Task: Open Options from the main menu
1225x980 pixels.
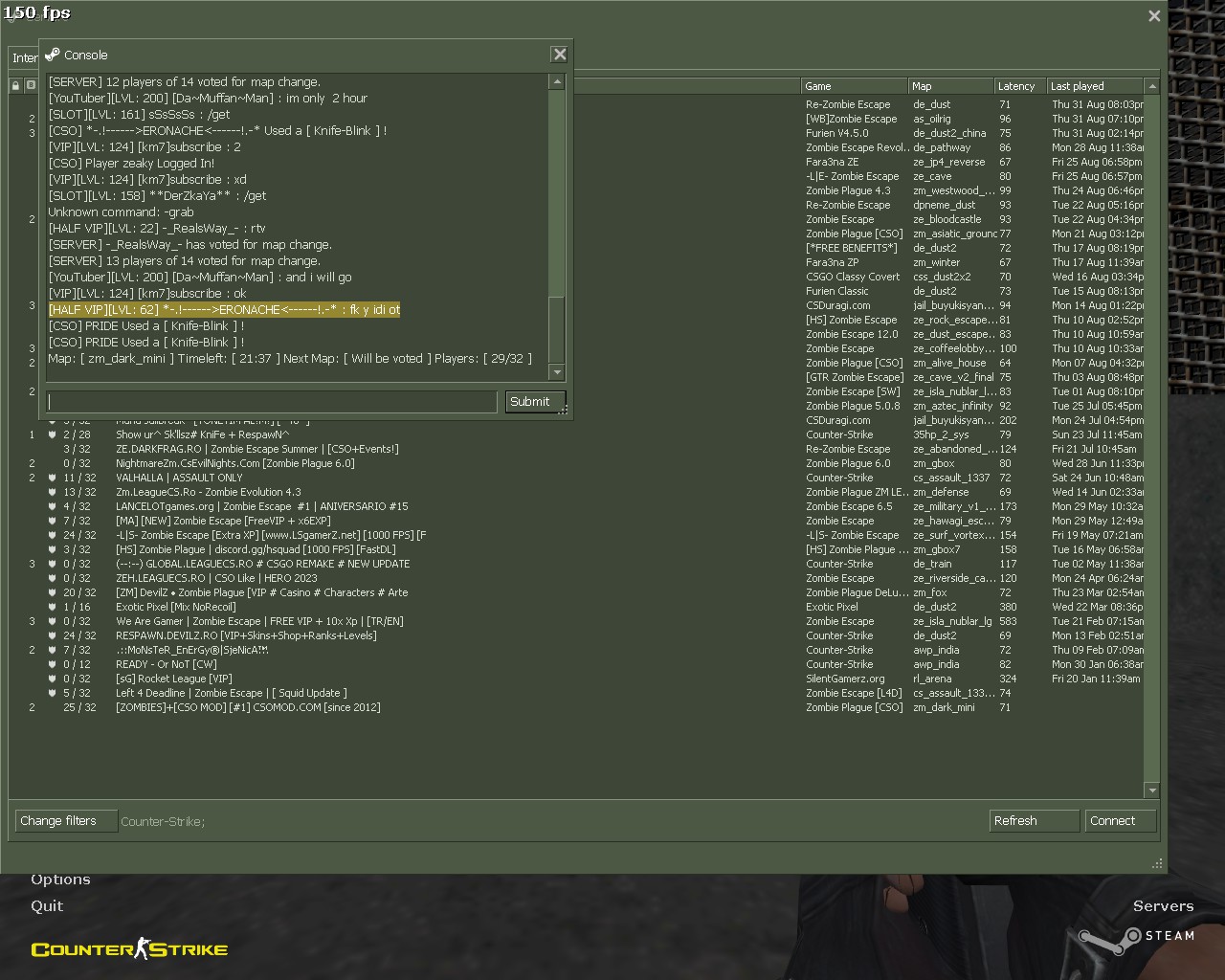Action: coord(60,880)
